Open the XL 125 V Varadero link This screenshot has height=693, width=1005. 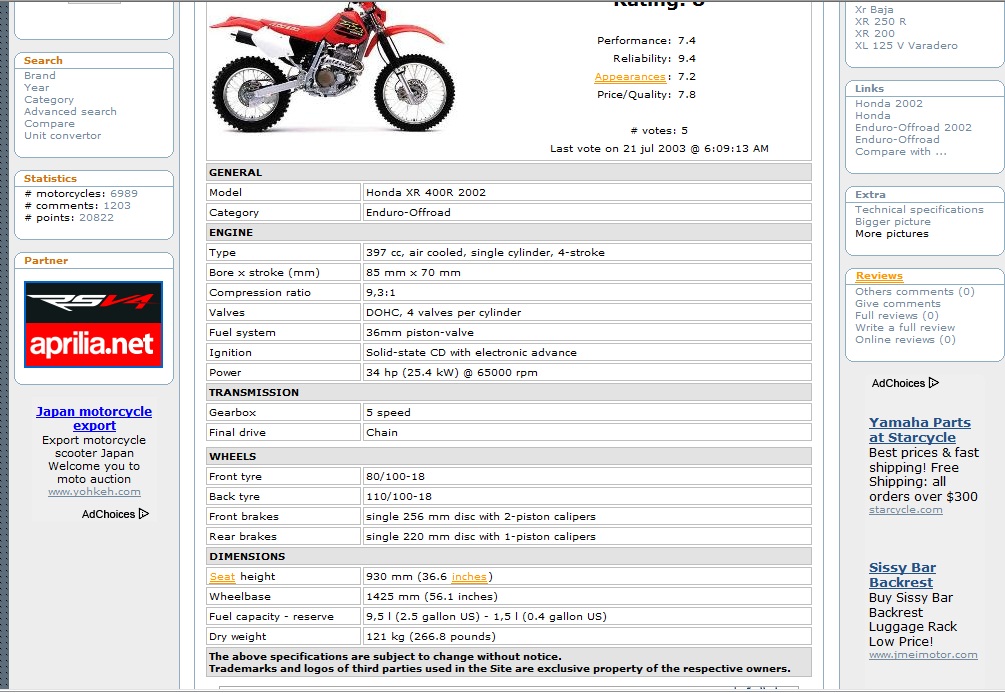tap(906, 46)
